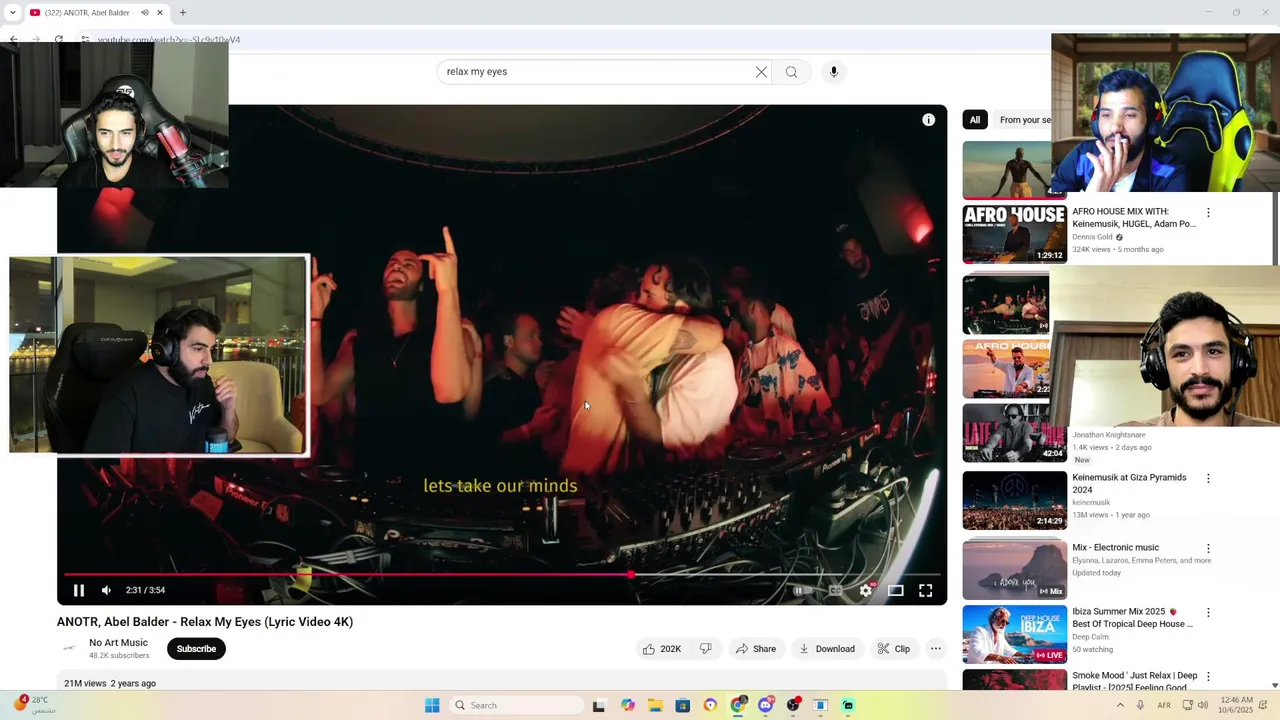
Task: Open options for Mix - Electronic music
Action: 1208,549
